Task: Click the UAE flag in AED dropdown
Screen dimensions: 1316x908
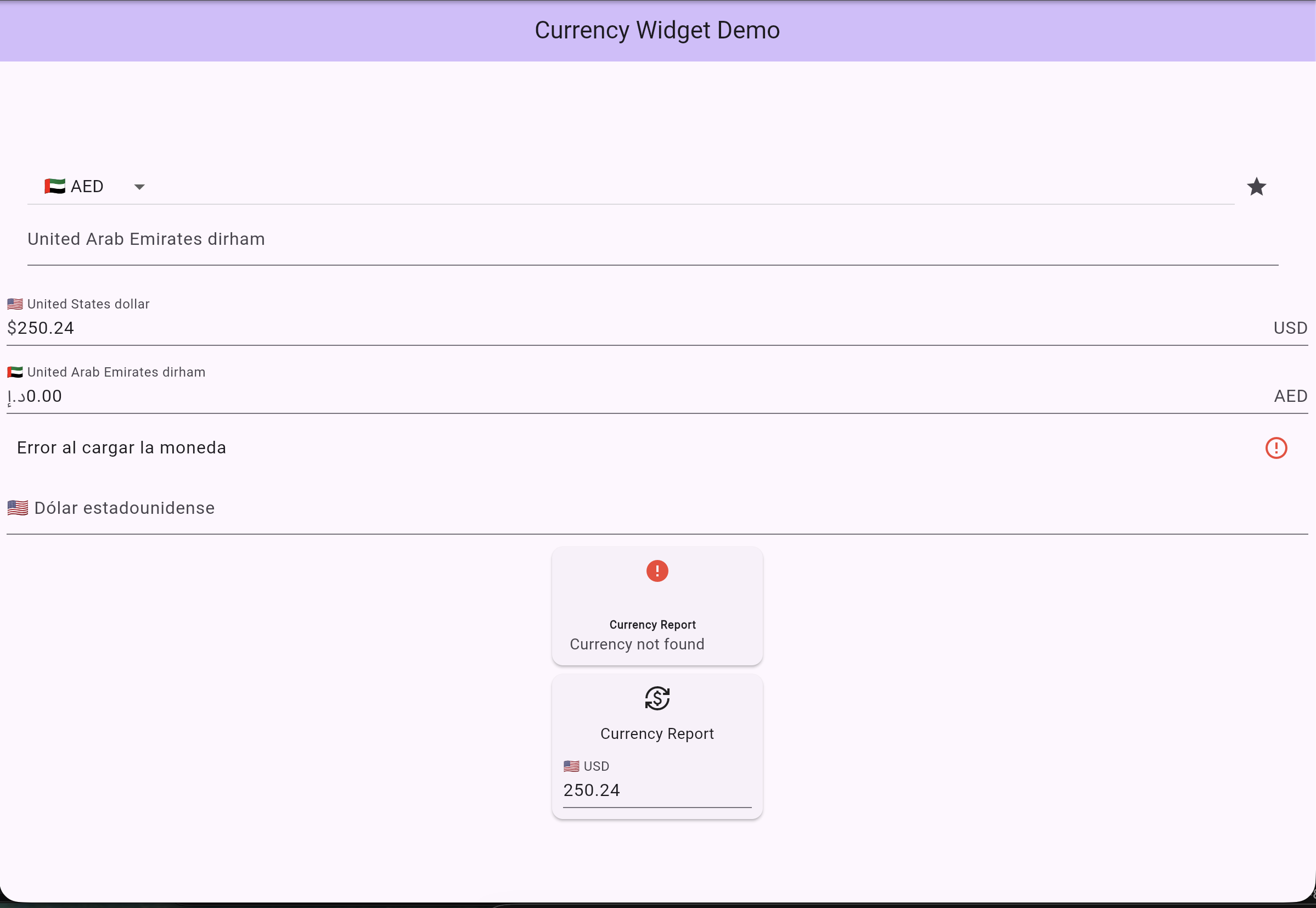Action: point(54,186)
